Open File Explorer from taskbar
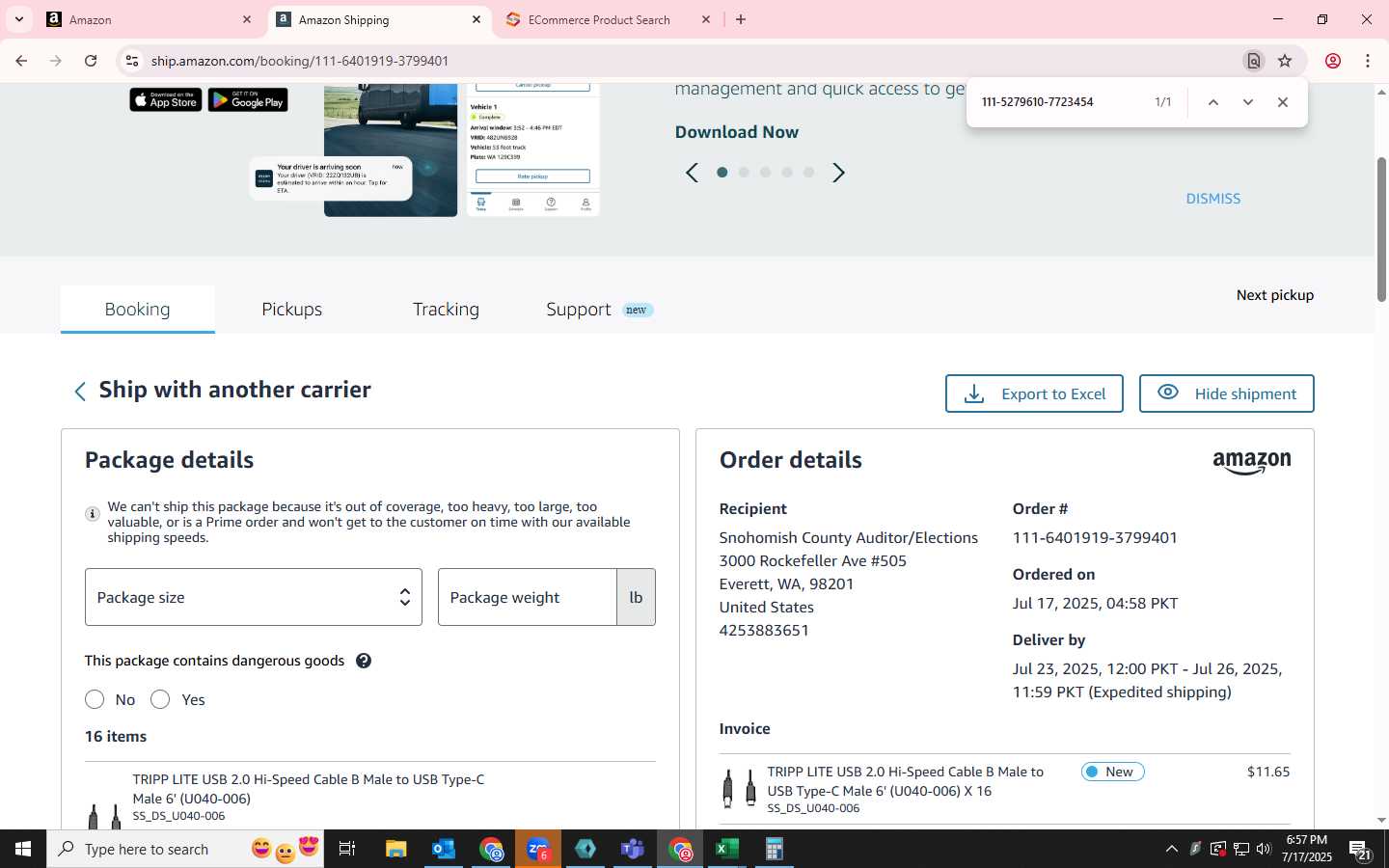Screen dimensions: 1389x868 [x=396, y=849]
